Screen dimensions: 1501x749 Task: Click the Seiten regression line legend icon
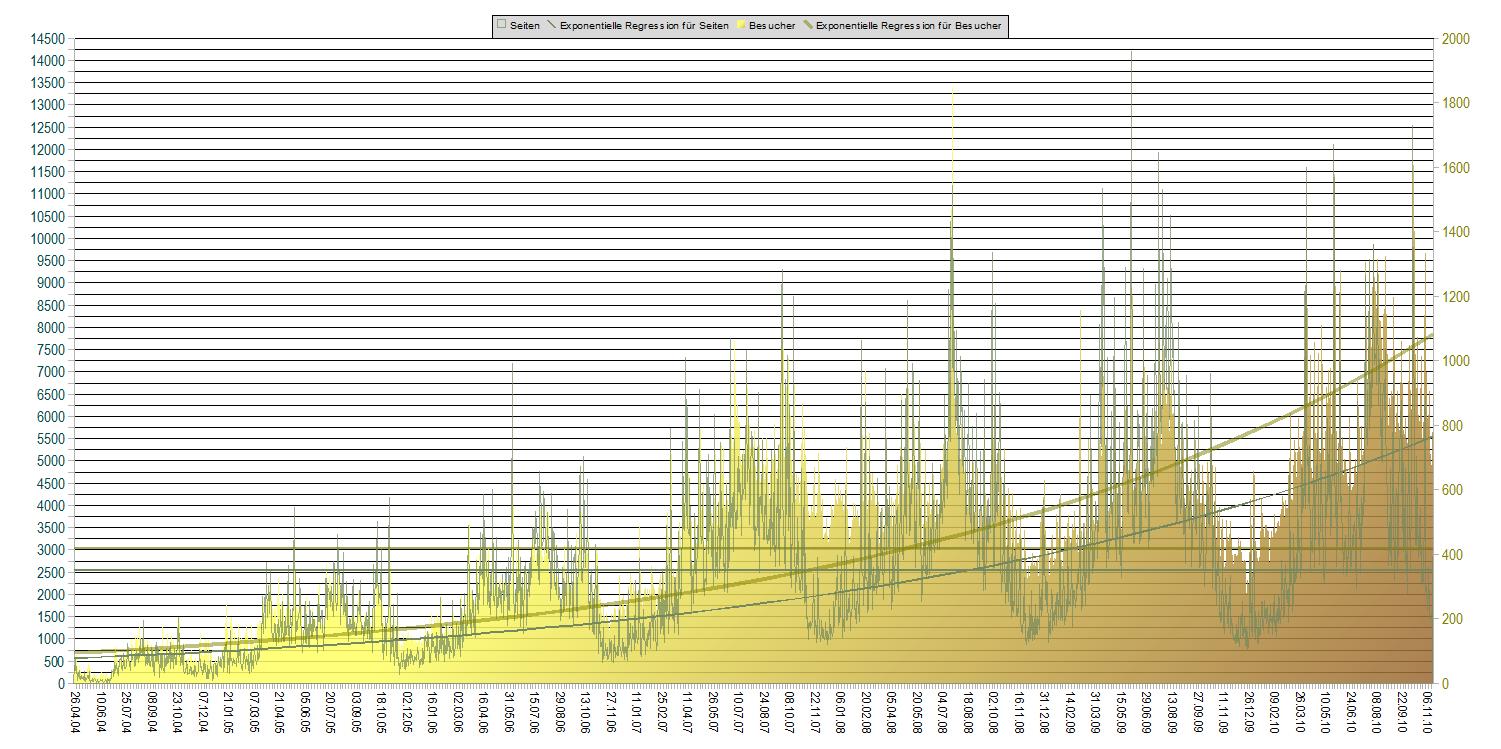click(x=551, y=25)
